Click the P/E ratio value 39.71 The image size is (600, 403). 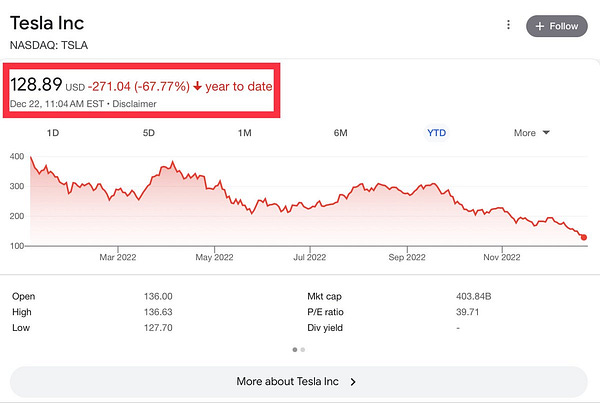click(x=467, y=312)
